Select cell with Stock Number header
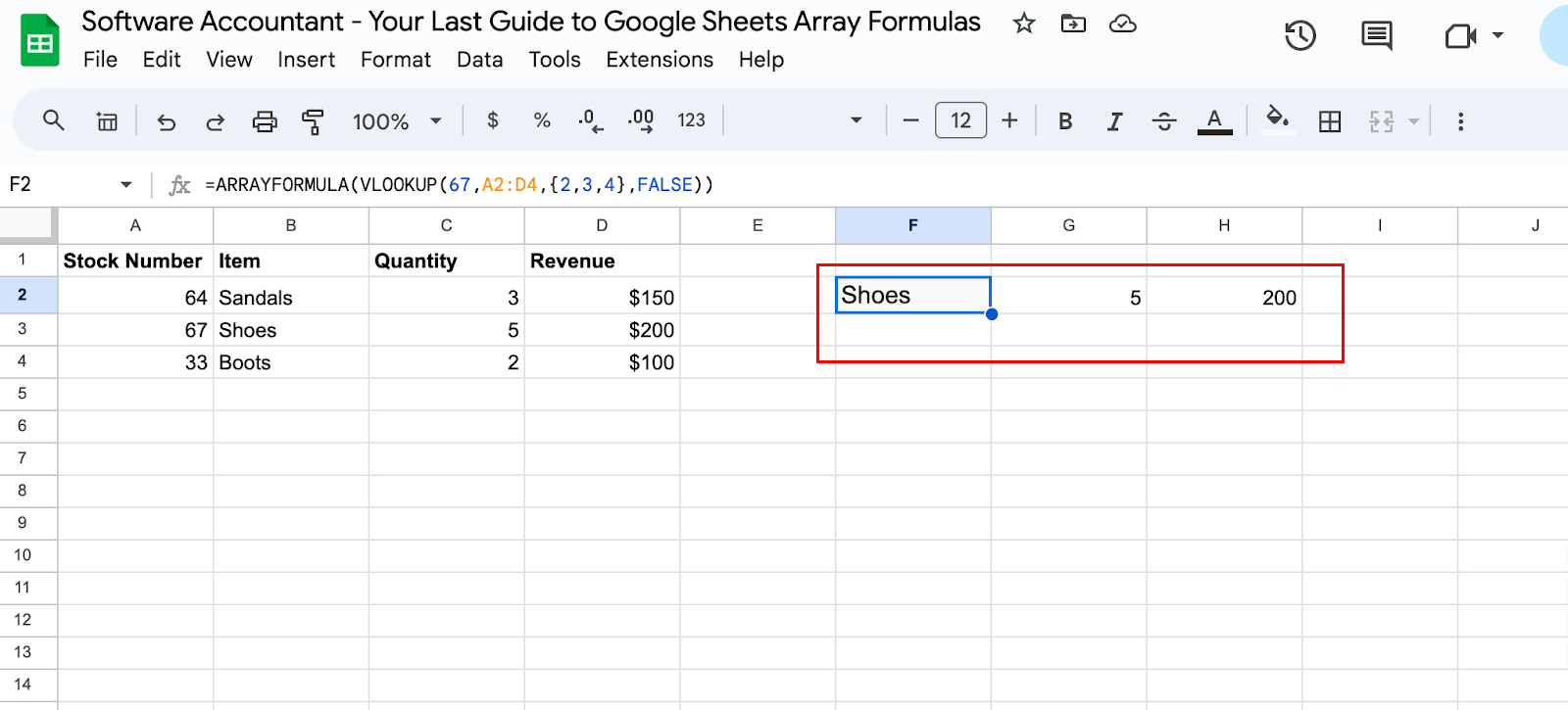The width and height of the screenshot is (1568, 710). coord(135,260)
